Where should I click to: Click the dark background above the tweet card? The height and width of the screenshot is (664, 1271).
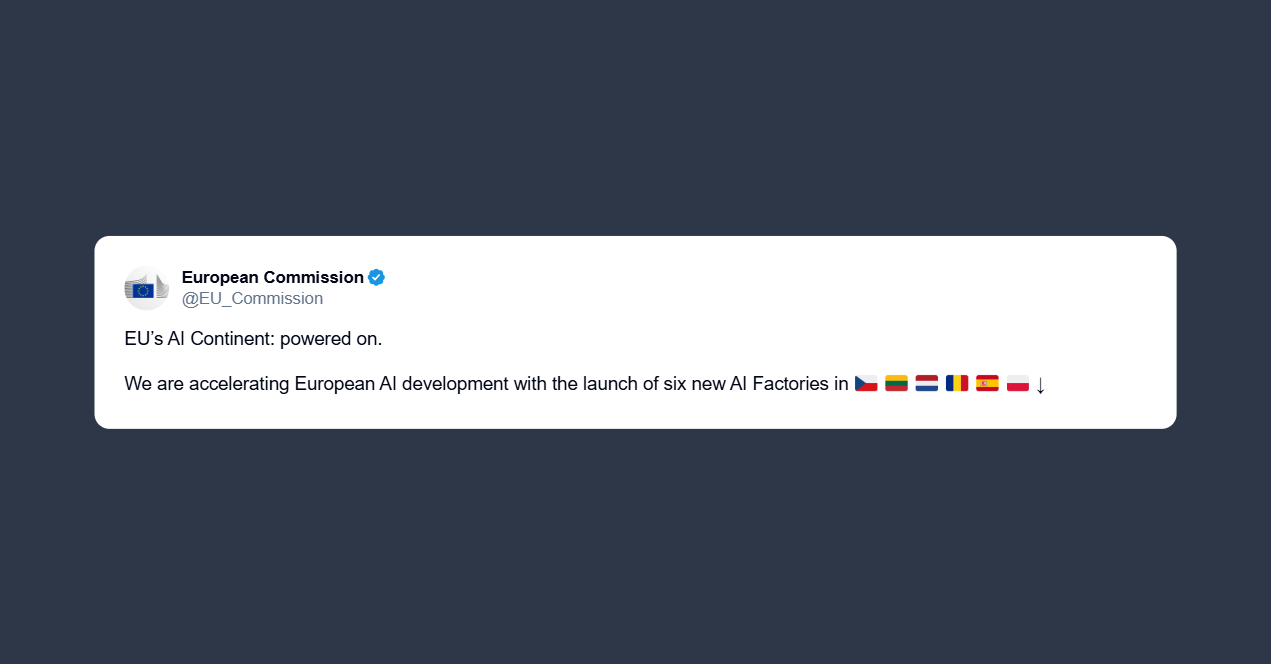pos(635,120)
